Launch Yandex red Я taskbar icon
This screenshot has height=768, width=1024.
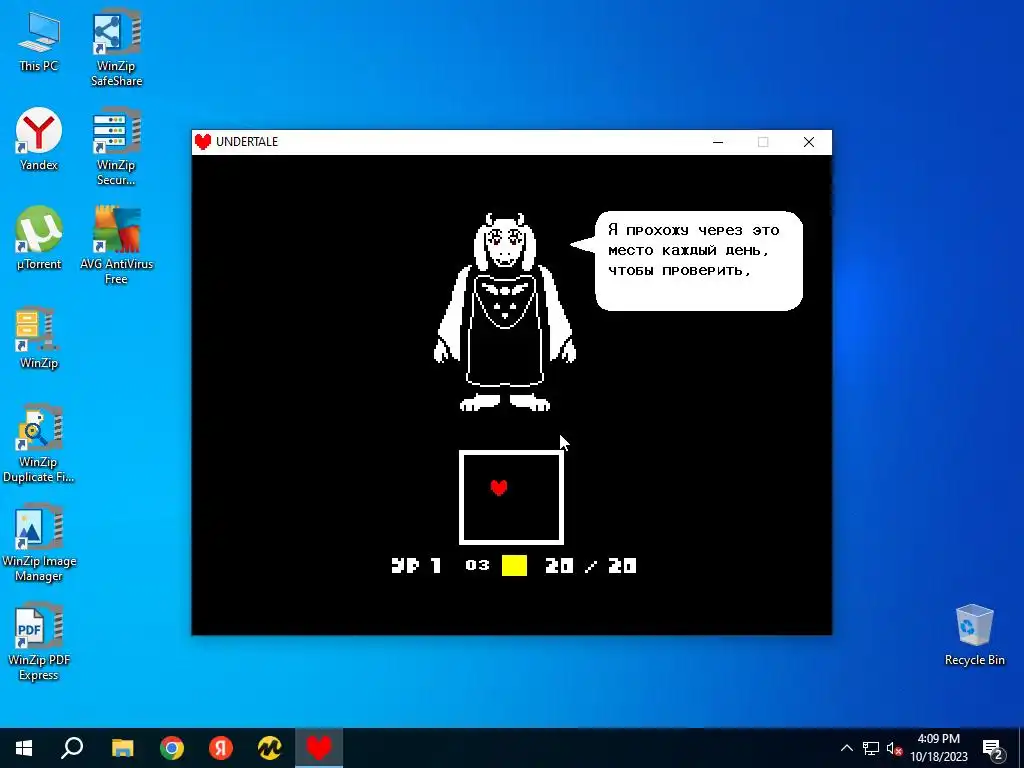pos(221,748)
